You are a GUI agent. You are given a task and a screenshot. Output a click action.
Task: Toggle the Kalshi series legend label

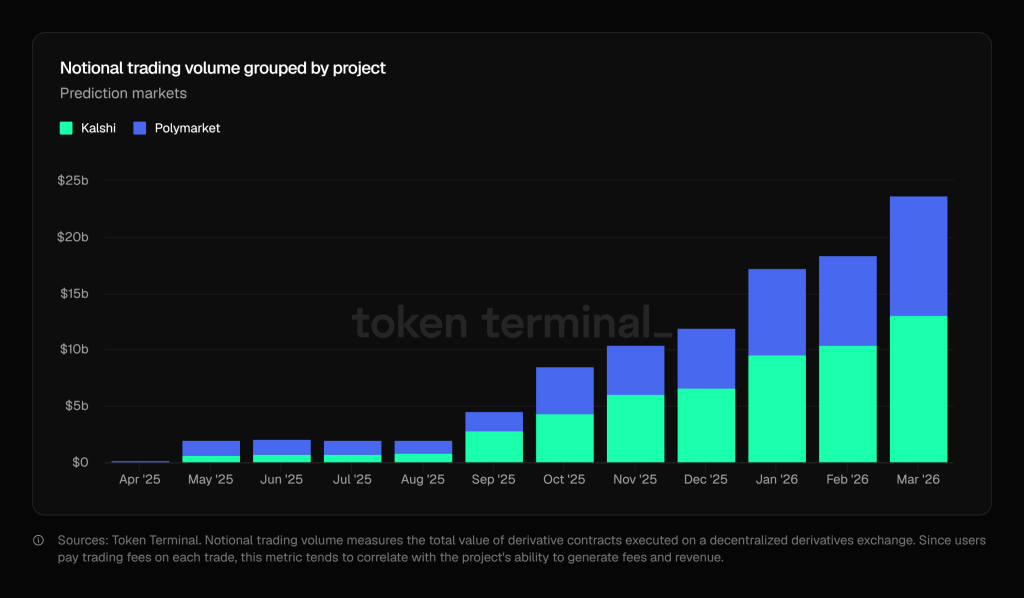coord(98,128)
